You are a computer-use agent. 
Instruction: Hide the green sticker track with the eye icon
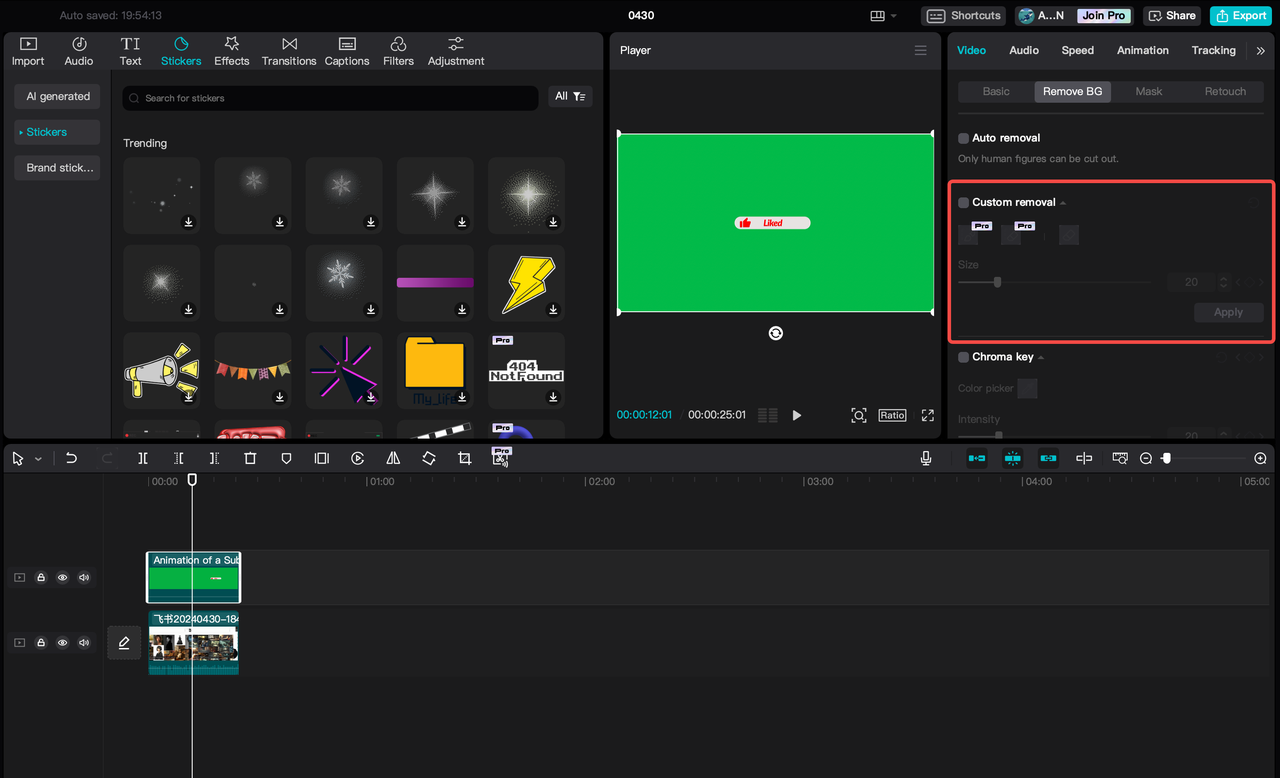(62, 577)
